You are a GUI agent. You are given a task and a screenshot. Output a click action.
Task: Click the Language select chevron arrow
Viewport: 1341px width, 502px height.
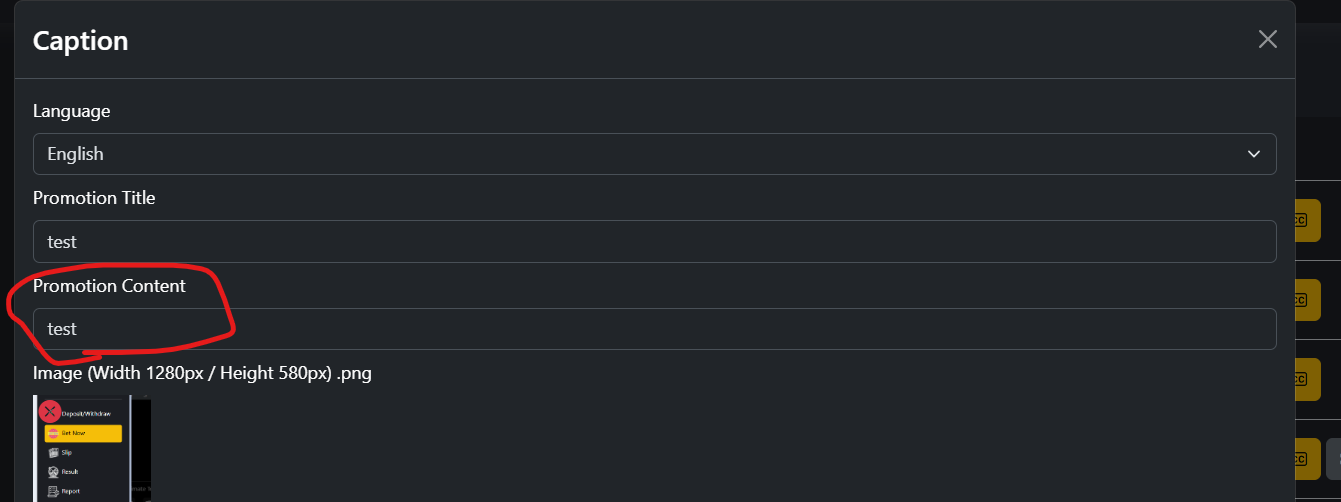[x=1254, y=154]
